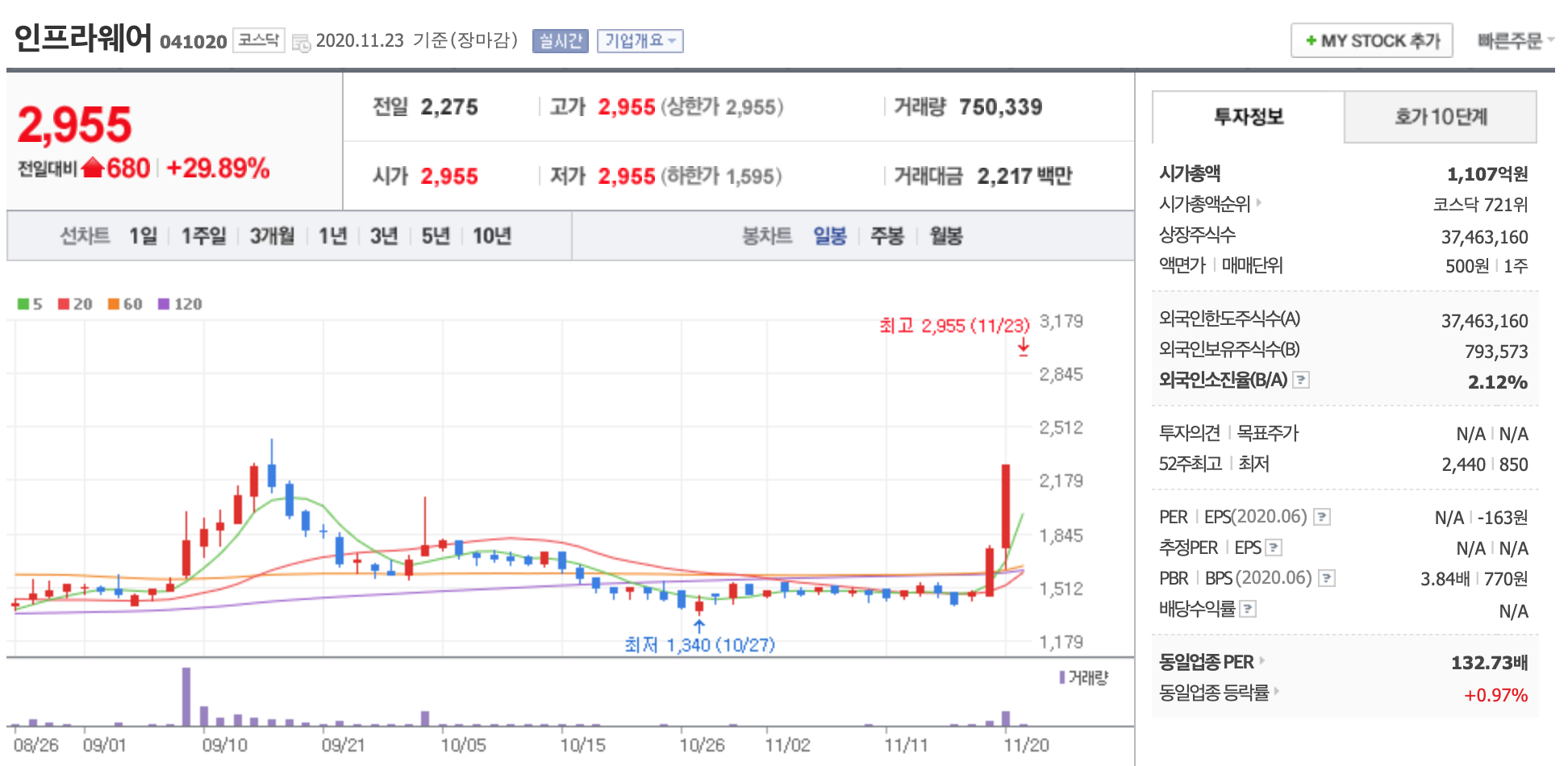
Task: Click the orange 60-day moving average legend swatch
Action: click(x=114, y=304)
